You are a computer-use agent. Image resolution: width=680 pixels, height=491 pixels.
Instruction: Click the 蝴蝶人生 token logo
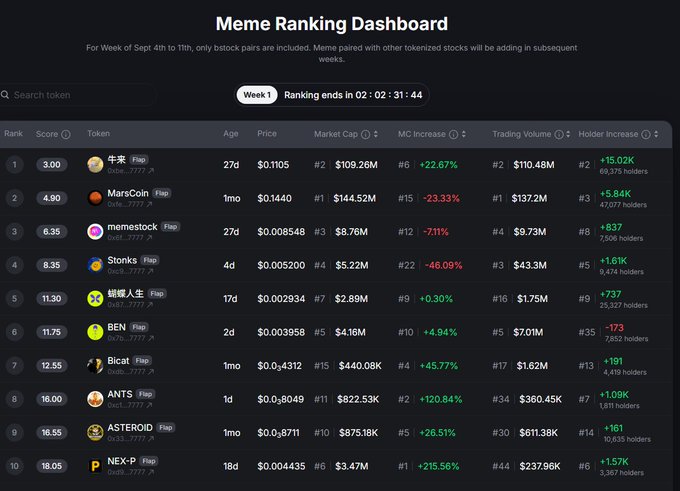(95, 298)
